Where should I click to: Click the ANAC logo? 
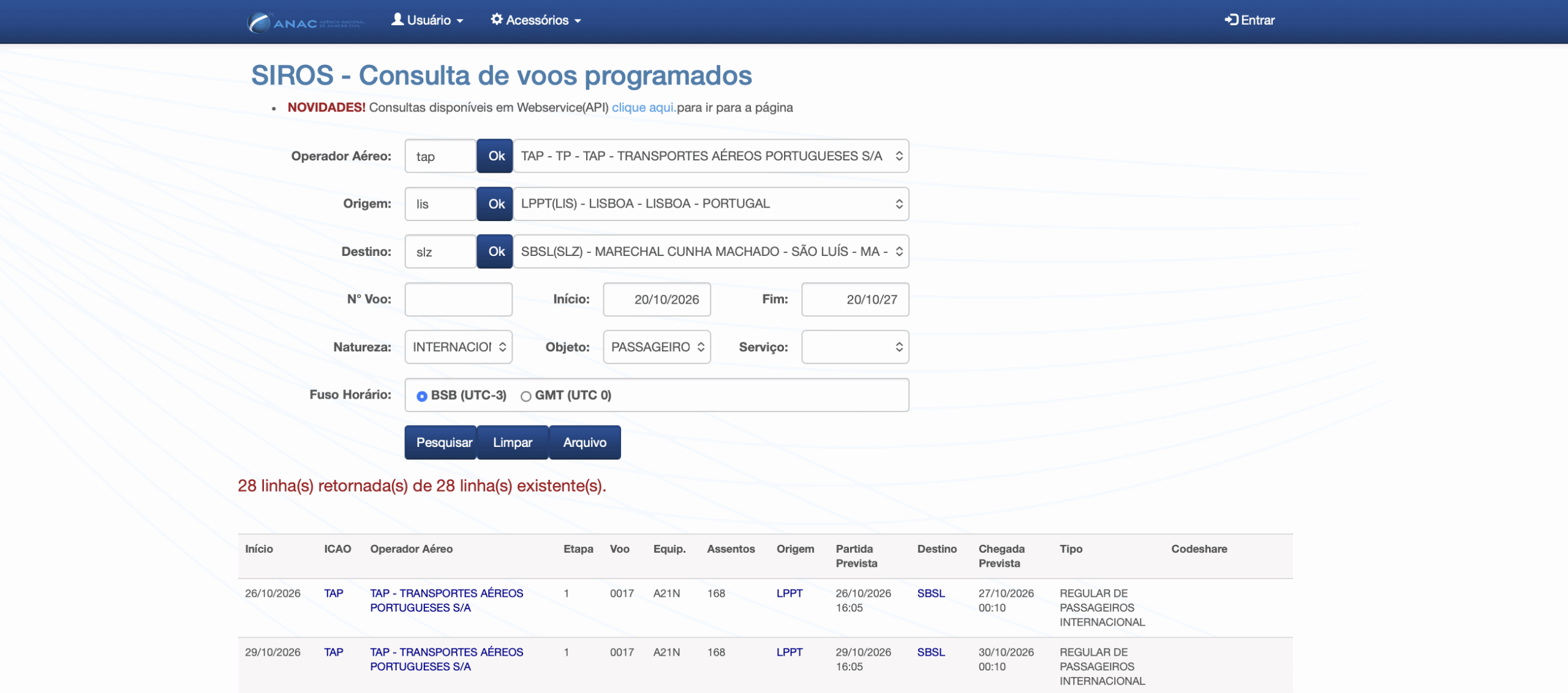click(306, 22)
